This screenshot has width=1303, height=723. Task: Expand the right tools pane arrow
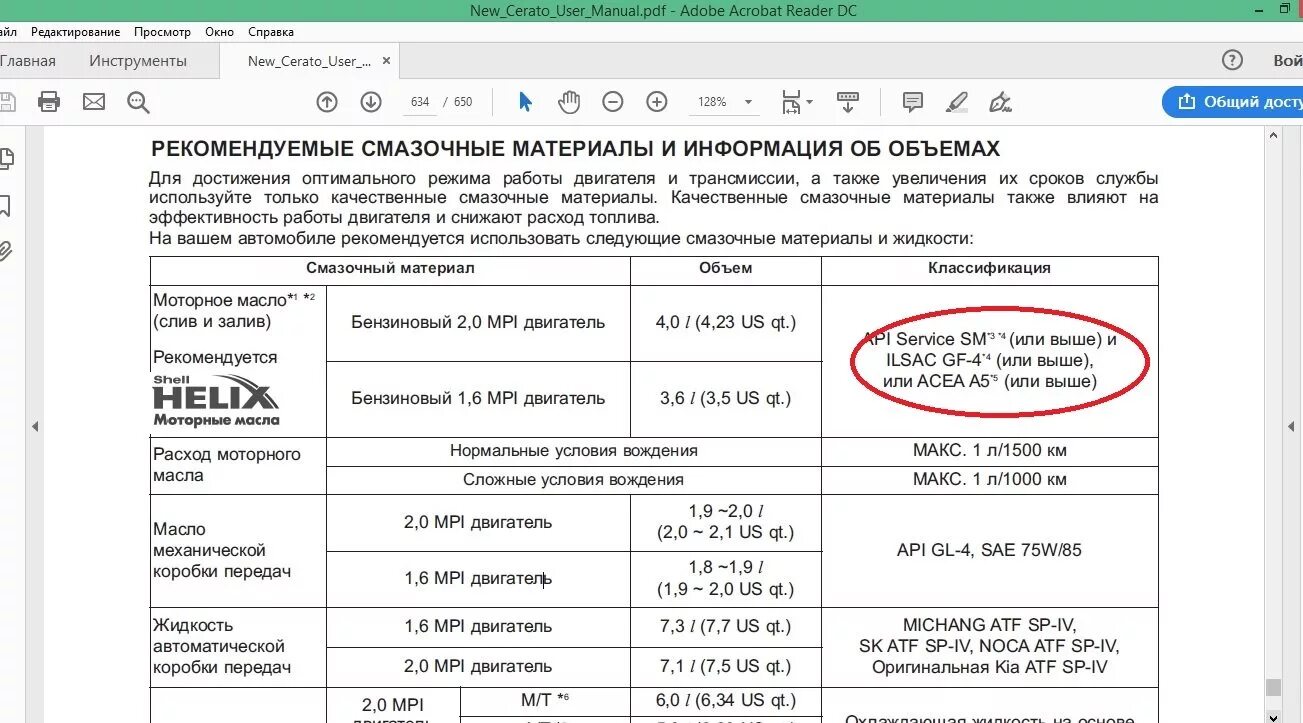[x=1292, y=426]
